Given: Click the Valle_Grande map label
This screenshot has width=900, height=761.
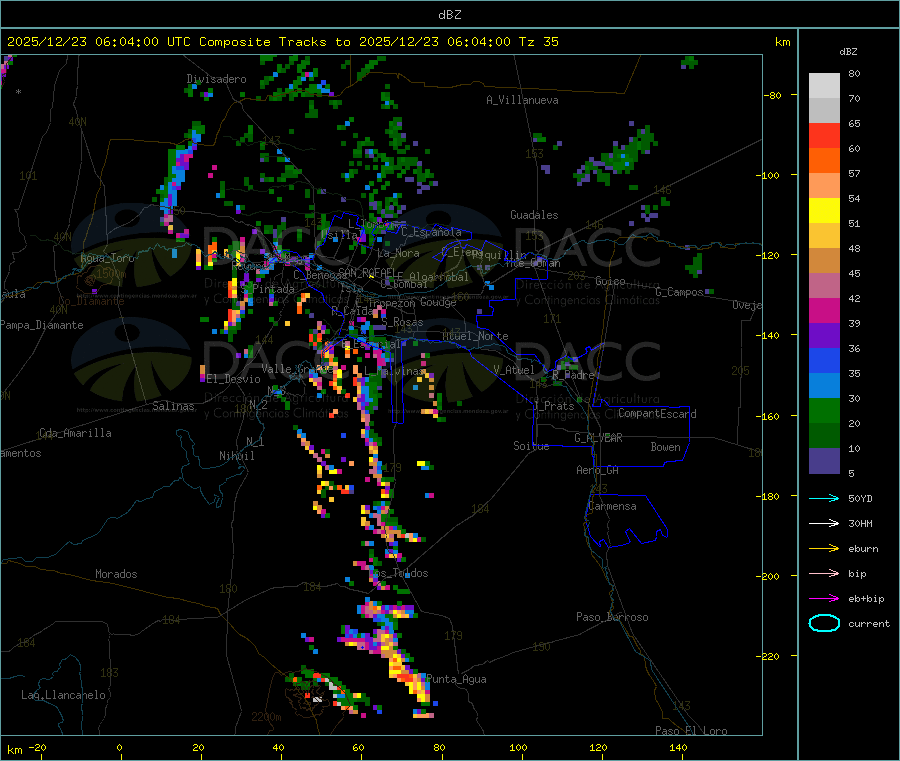Looking at the screenshot, I should (x=297, y=369).
